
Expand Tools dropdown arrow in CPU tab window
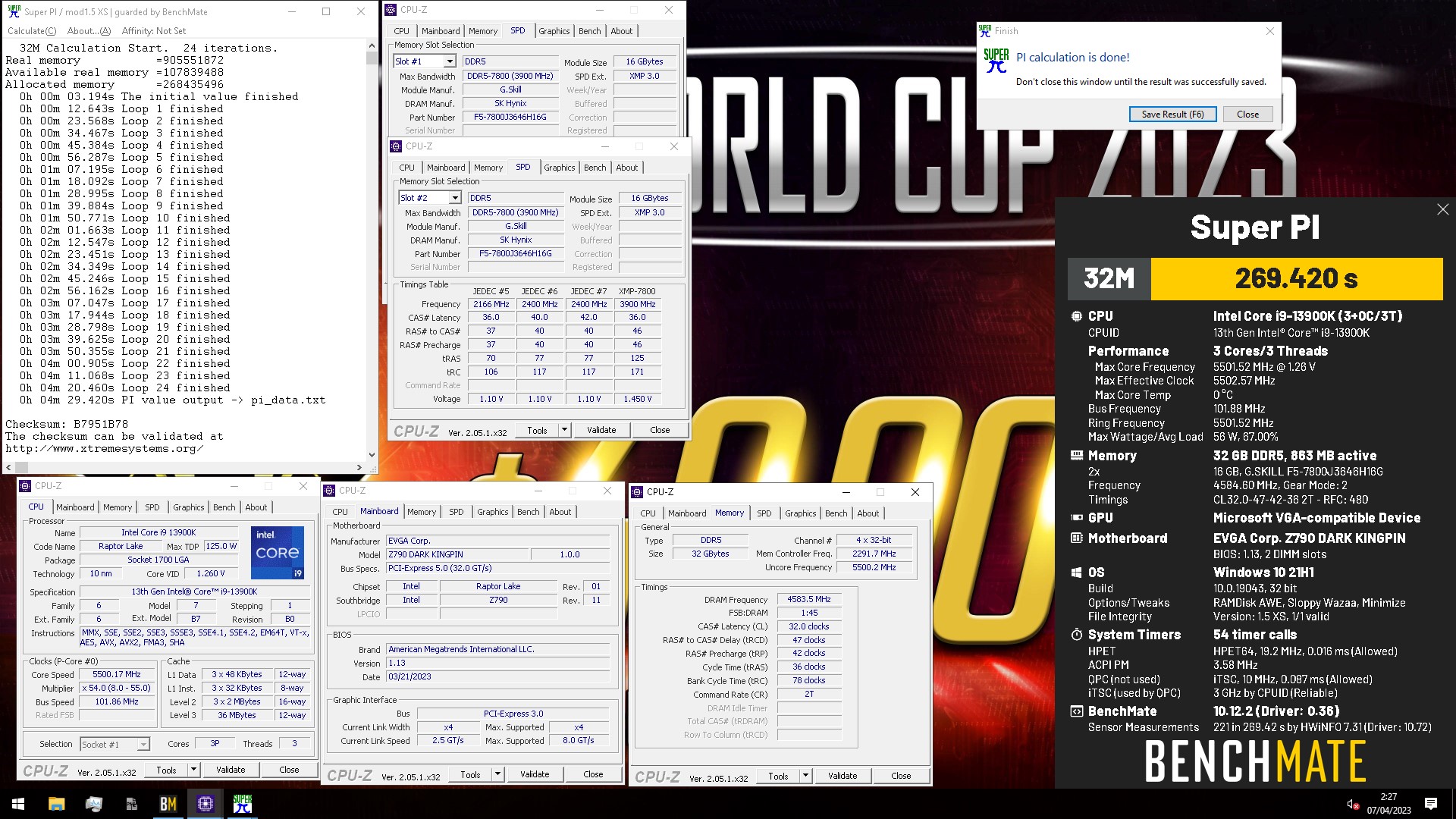coord(193,770)
